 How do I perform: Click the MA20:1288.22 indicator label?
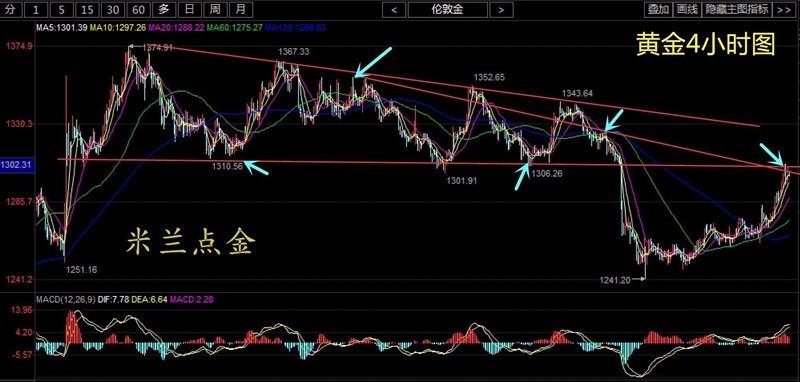(177, 27)
